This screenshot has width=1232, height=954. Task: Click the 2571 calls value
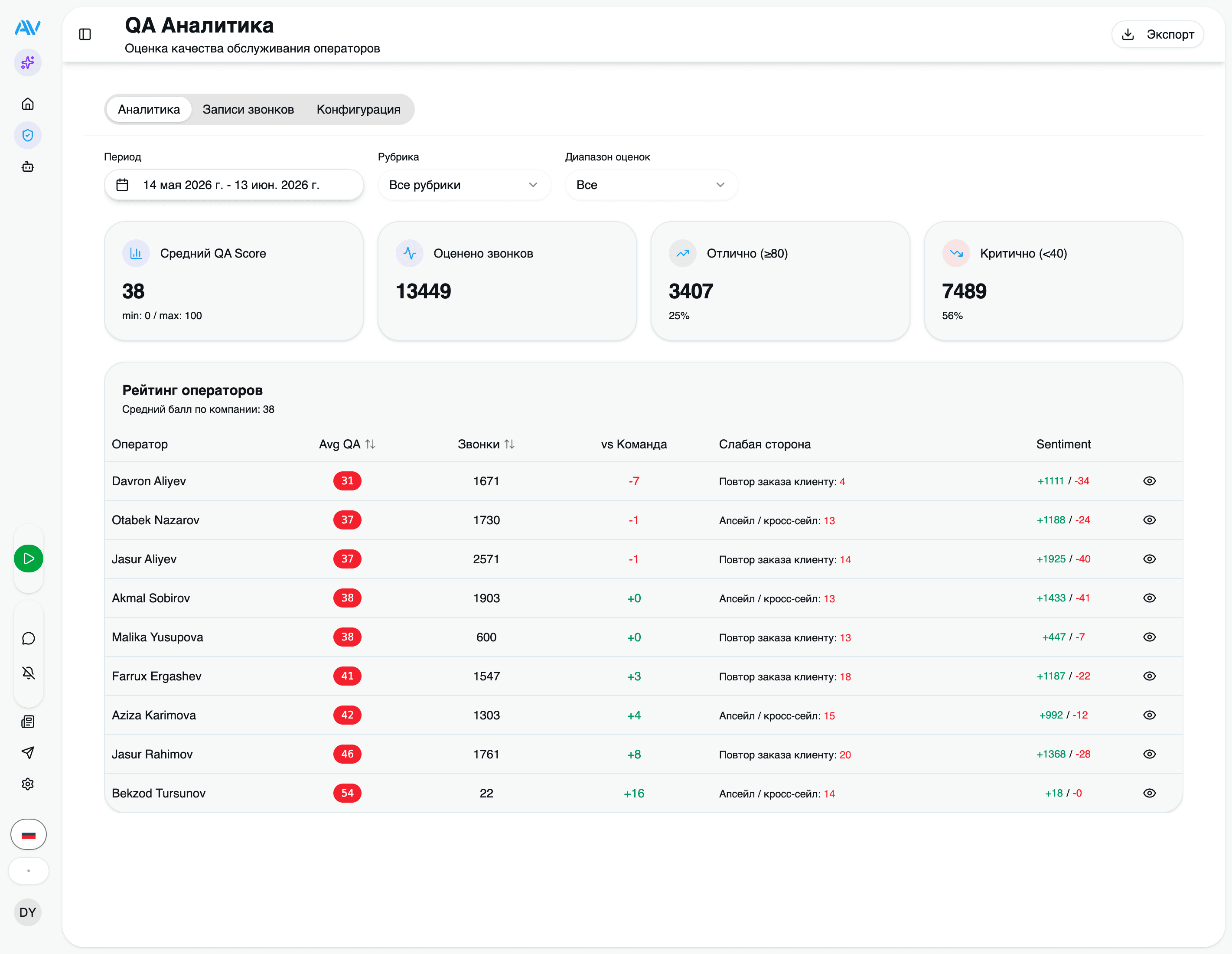(x=486, y=559)
